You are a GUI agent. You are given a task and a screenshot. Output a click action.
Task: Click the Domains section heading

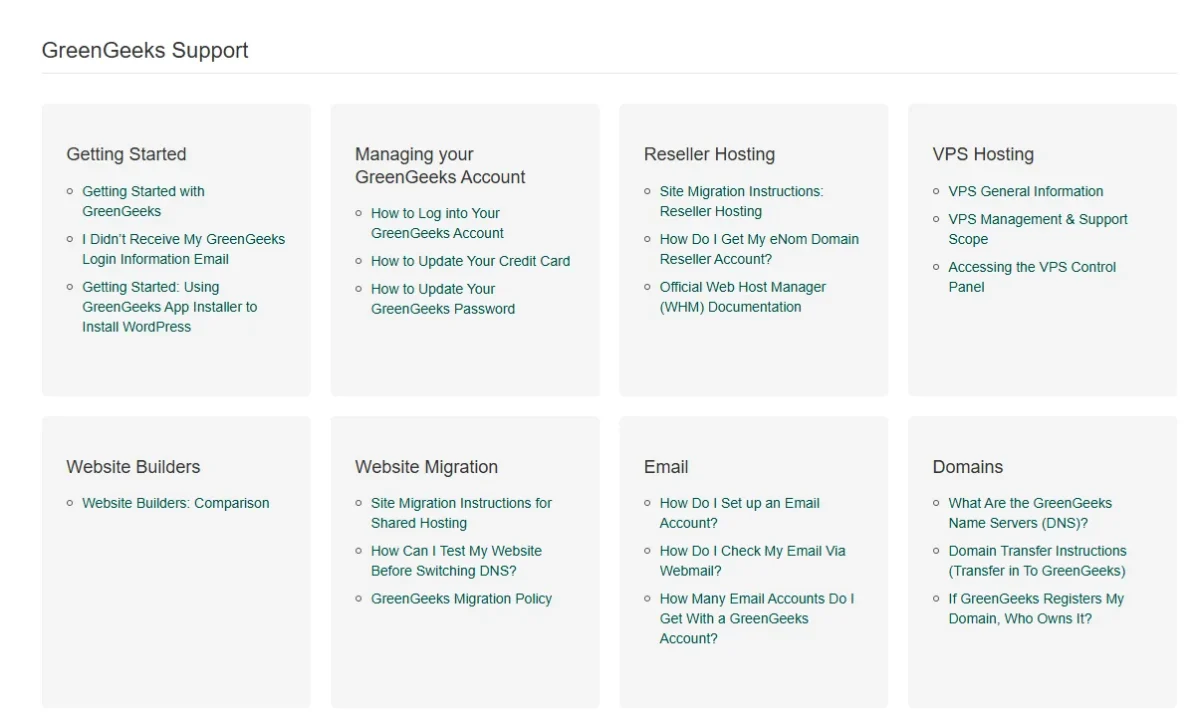point(967,467)
